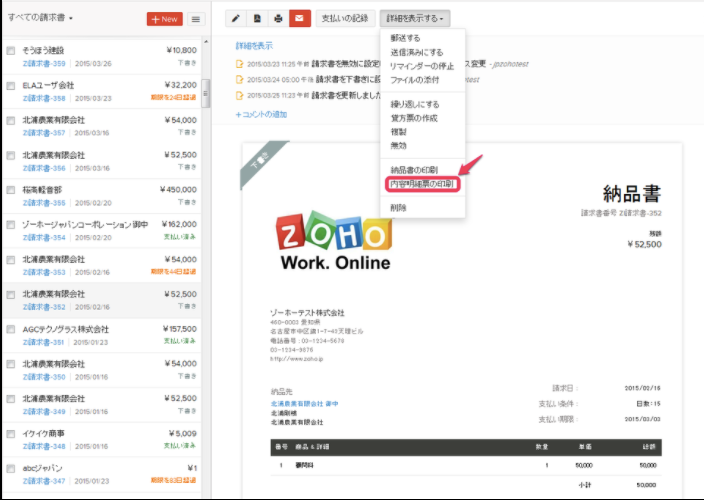Collapse the 詳細を表示する dropdown button
Viewport: 704px width, 500px height.
(414, 18)
